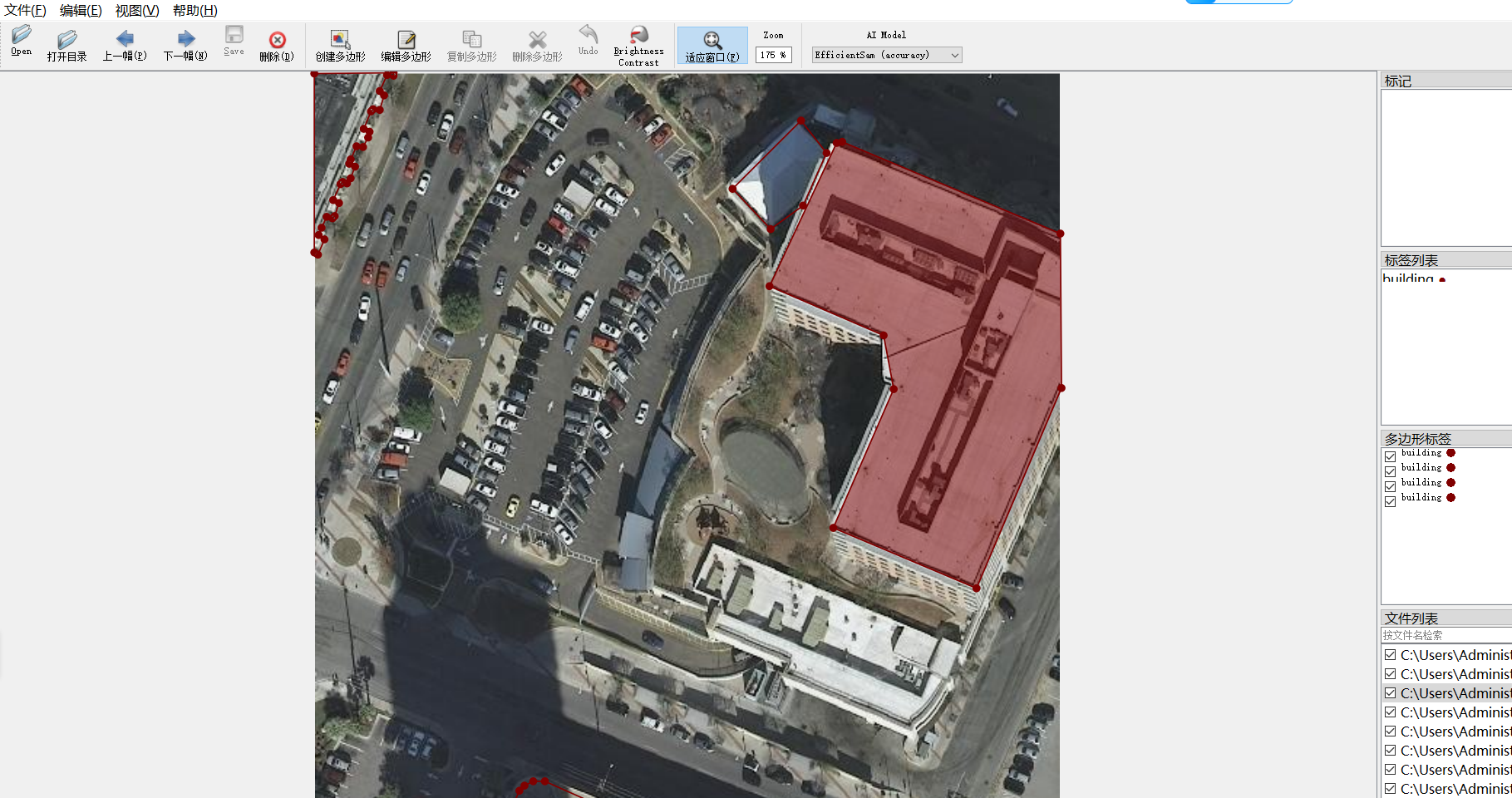The width and height of the screenshot is (1512, 798).
Task: Click the 按文件名检索 file search field
Action: 1445,635
